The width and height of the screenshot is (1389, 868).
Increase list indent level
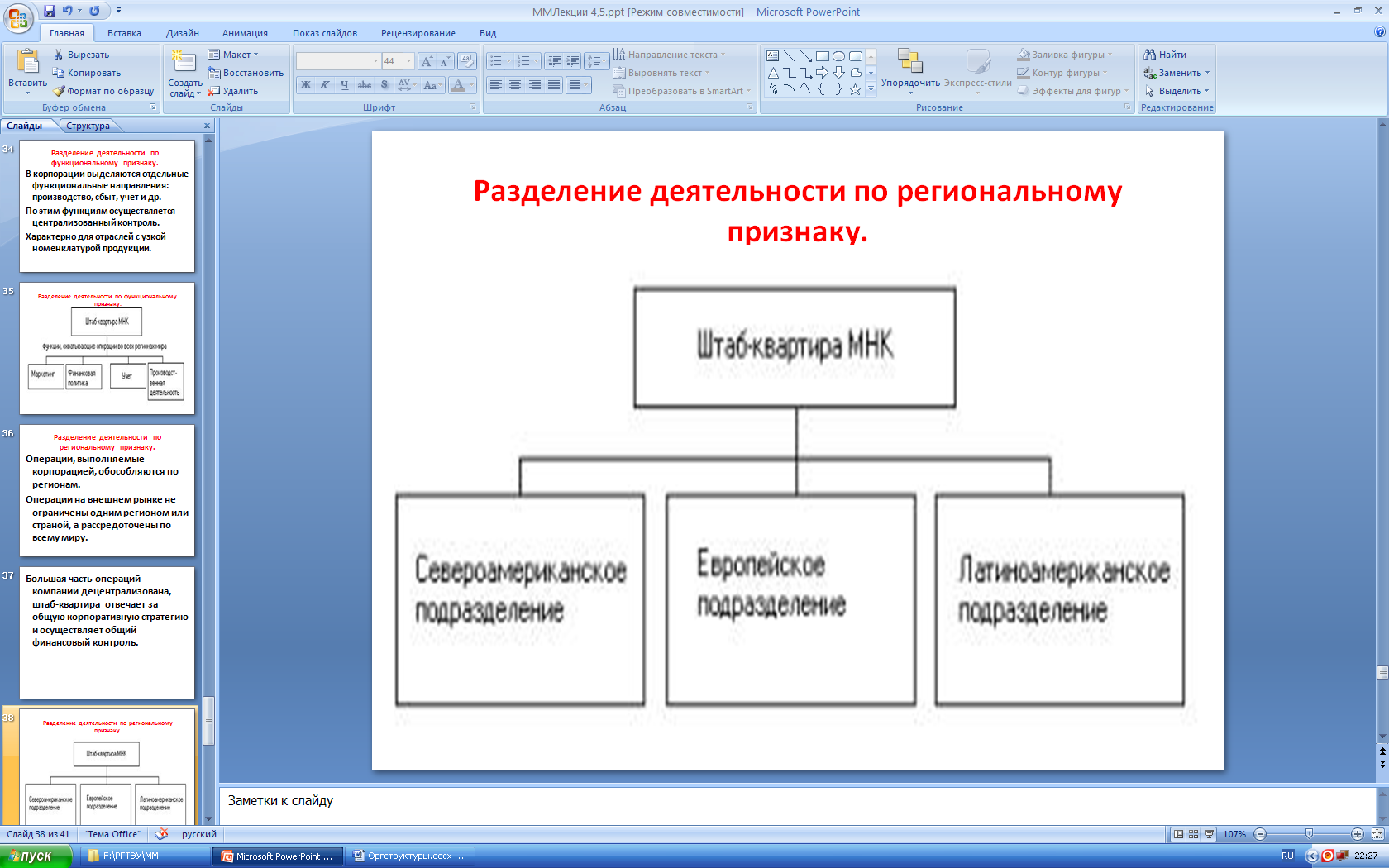point(572,61)
